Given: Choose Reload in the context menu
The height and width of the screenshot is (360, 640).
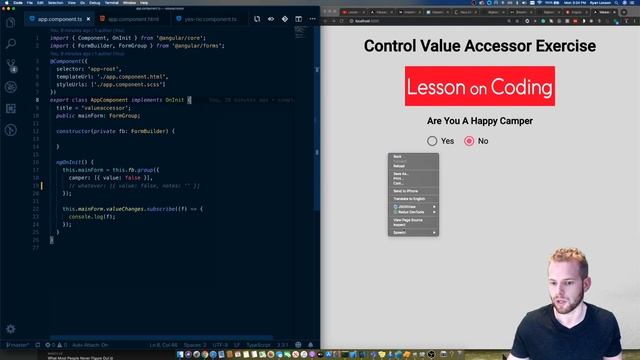Looking at the screenshot, I should [413, 166].
